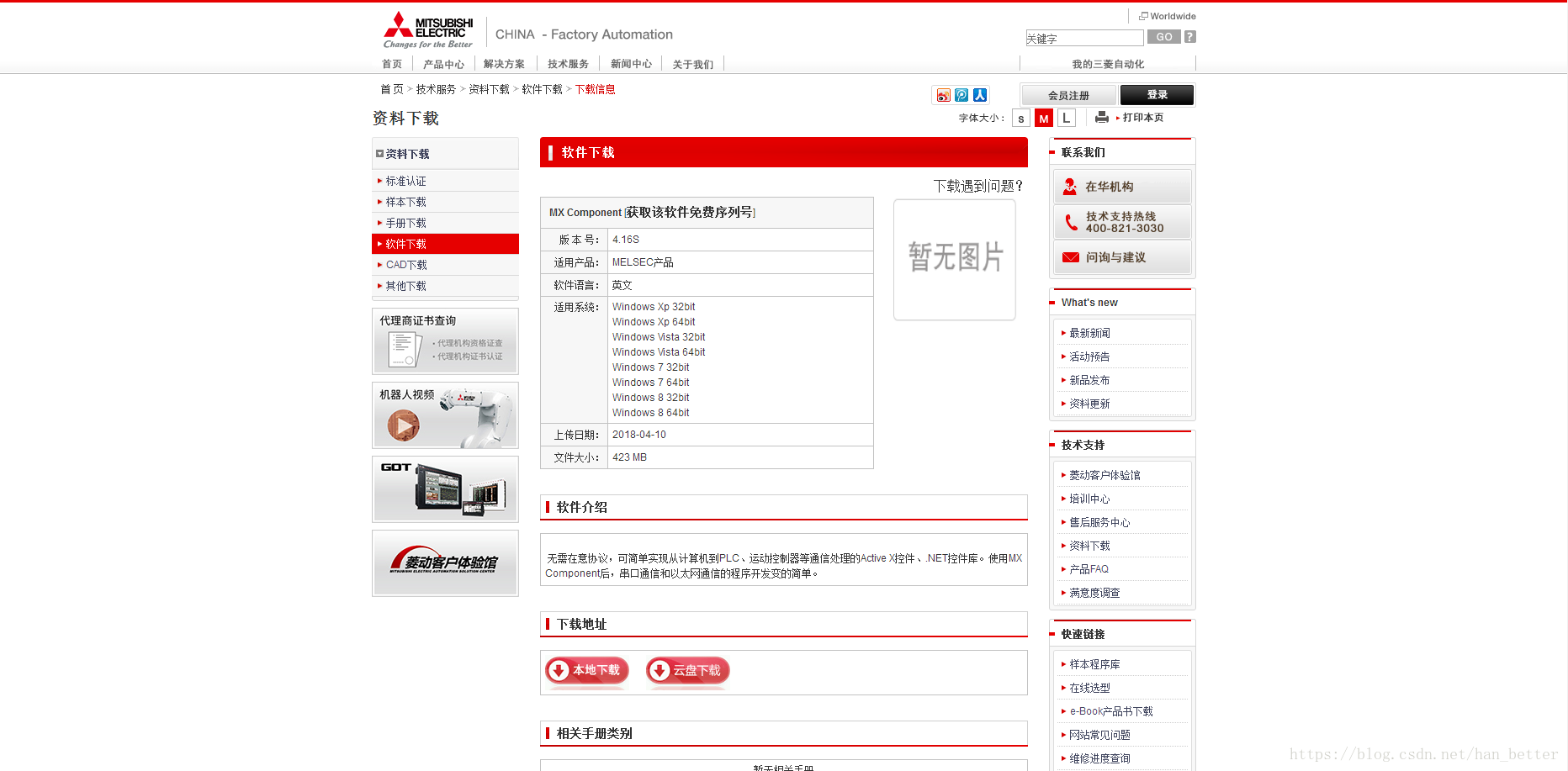Viewport: 1568px width, 771px height.
Task: Share page to Sina Weibo
Action: 944,96
